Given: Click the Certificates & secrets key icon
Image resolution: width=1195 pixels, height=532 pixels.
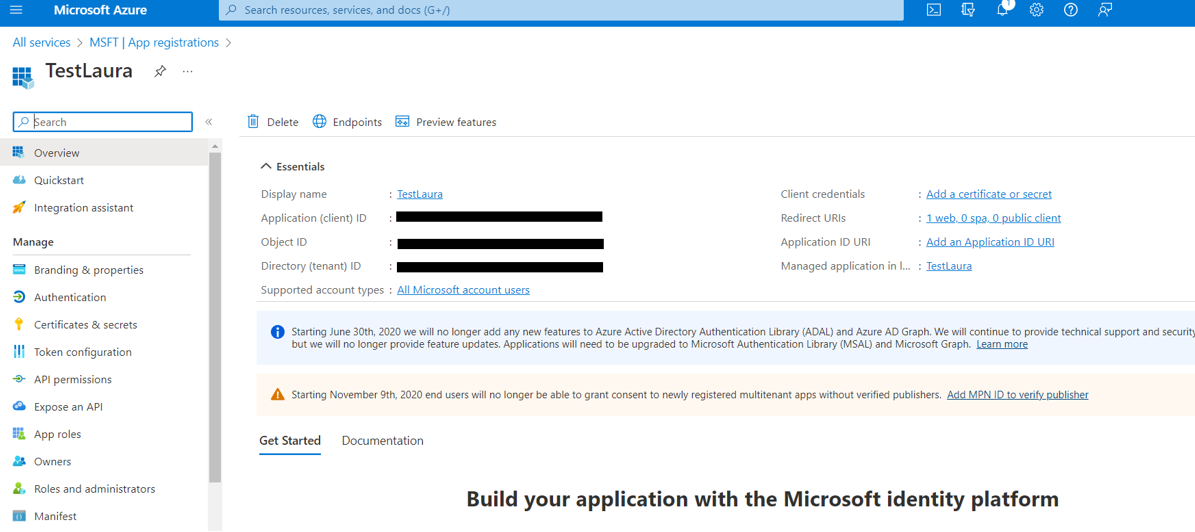Looking at the screenshot, I should point(20,325).
